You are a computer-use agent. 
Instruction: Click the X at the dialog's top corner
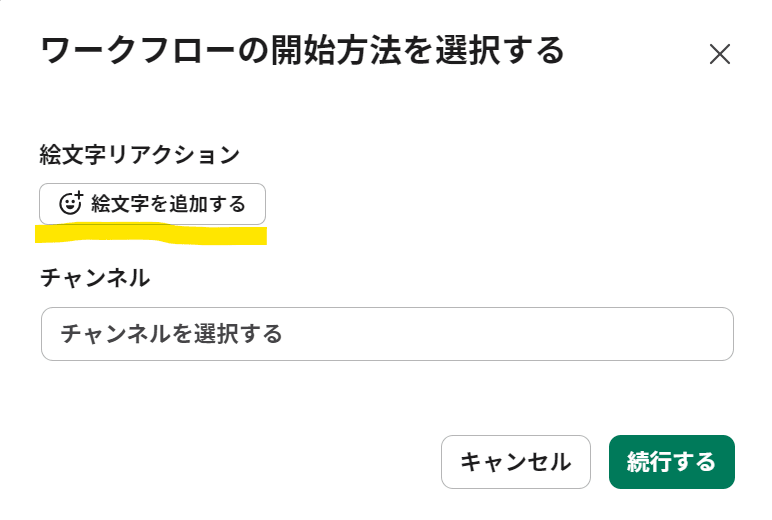coord(720,54)
